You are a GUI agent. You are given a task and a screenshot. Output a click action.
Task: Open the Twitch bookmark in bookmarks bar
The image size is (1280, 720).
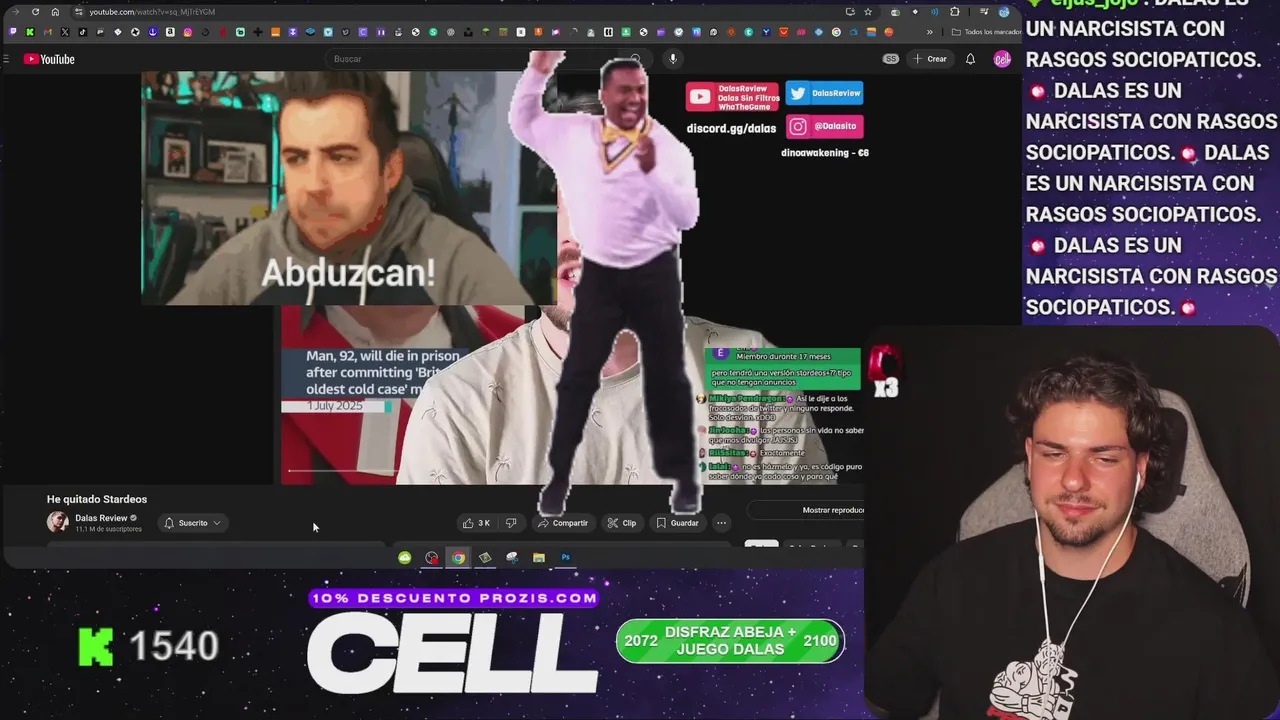pyautogui.click(x=13, y=32)
